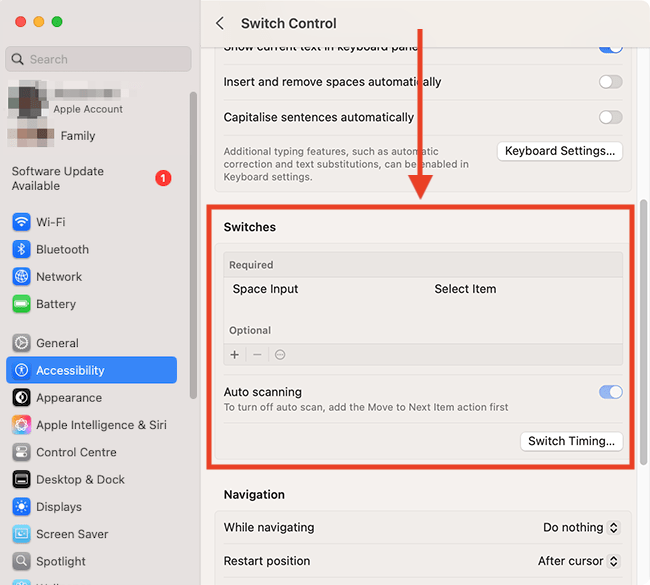Click the add switch plus icon
Viewport: 650px width, 585px height.
(235, 355)
